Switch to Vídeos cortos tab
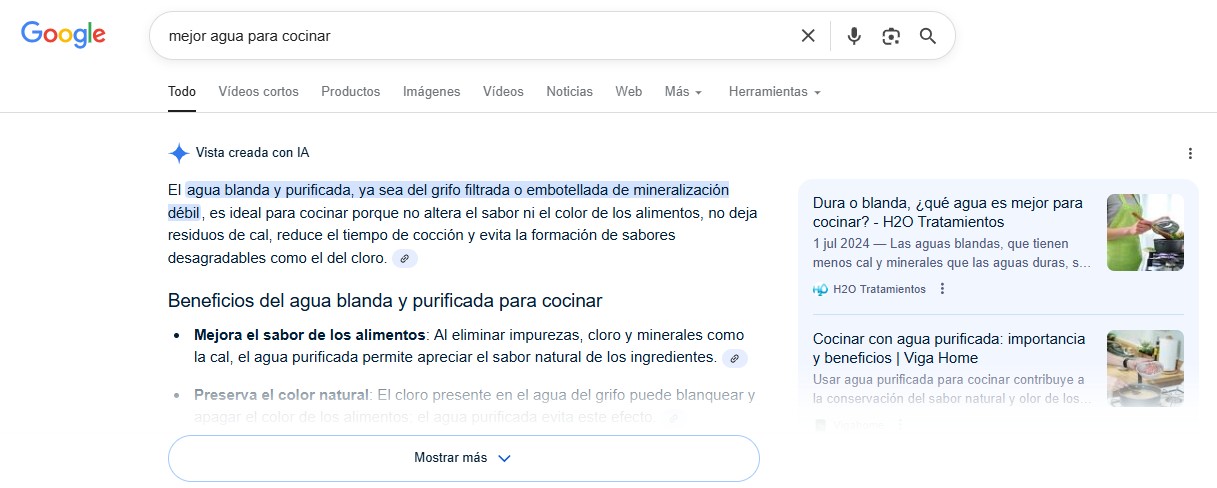This screenshot has height=488, width=1217. click(x=259, y=91)
